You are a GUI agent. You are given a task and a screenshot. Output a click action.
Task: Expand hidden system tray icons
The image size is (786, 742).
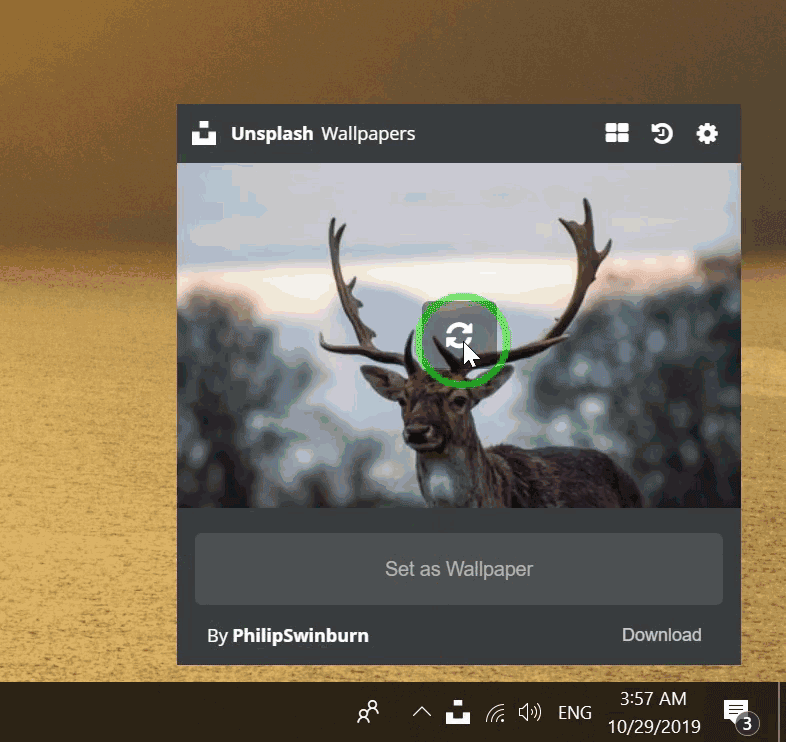point(422,713)
